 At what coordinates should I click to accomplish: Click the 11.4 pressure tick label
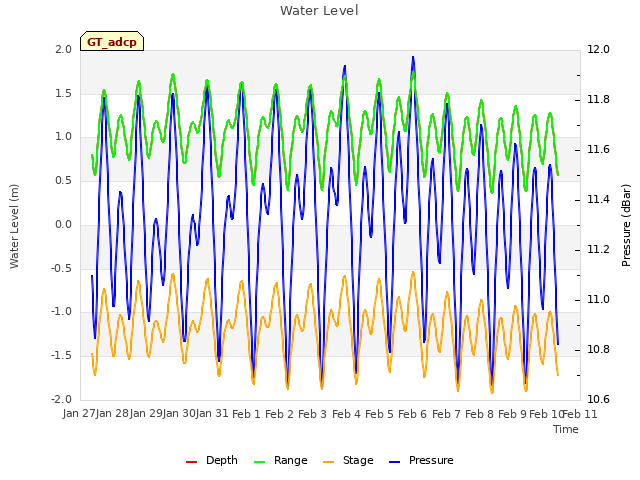pos(598,200)
